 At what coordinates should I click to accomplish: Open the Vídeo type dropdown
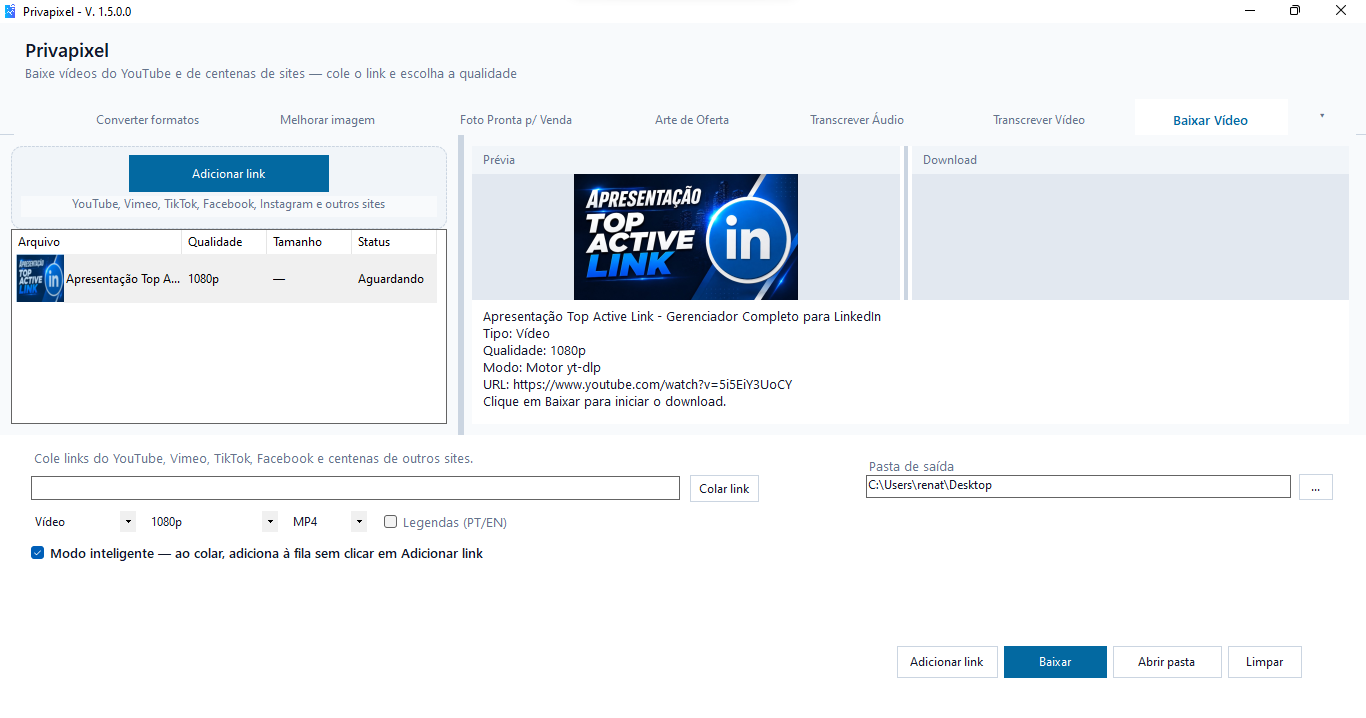(84, 522)
